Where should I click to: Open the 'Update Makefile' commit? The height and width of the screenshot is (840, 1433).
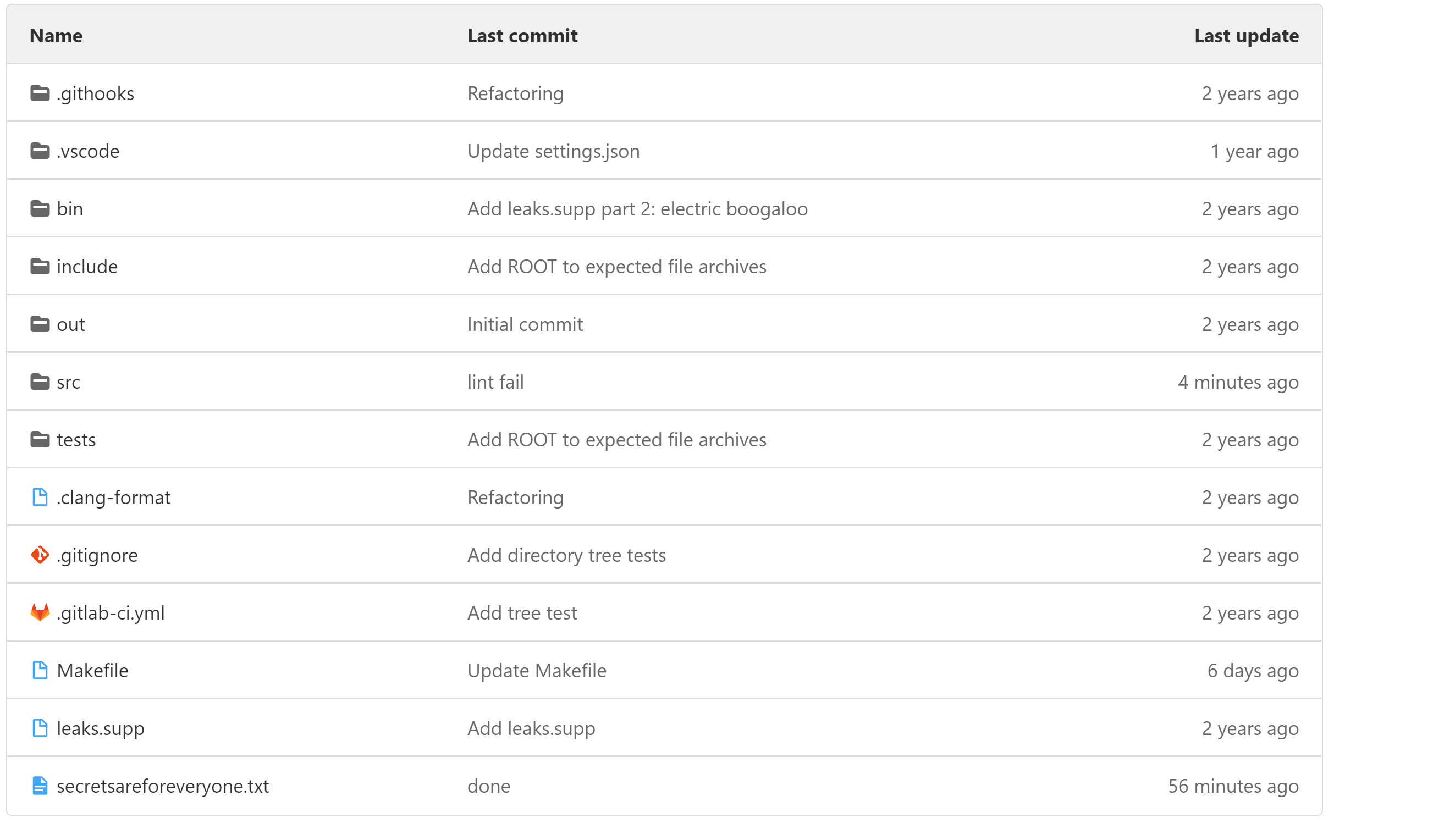(537, 671)
